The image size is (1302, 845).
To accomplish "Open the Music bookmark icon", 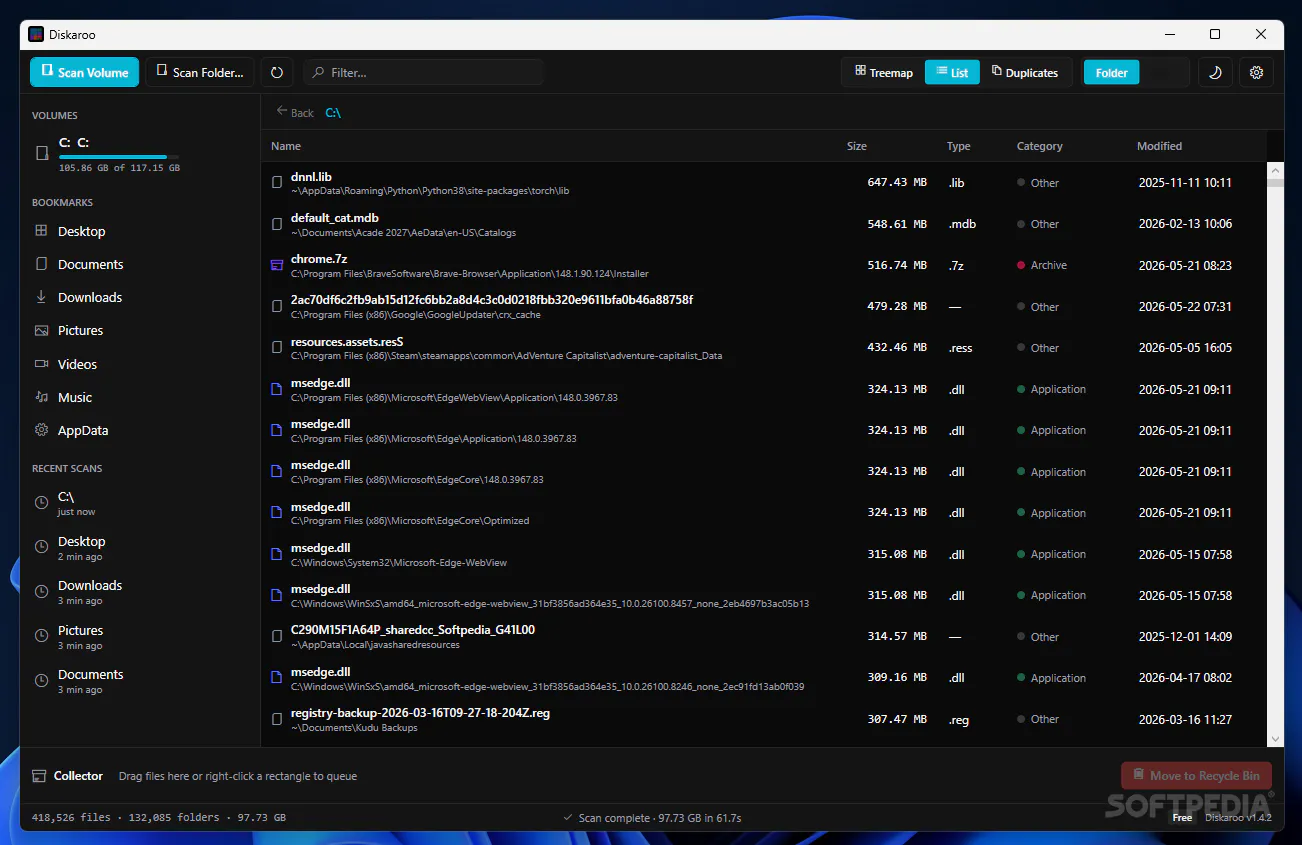I will 41,397.
